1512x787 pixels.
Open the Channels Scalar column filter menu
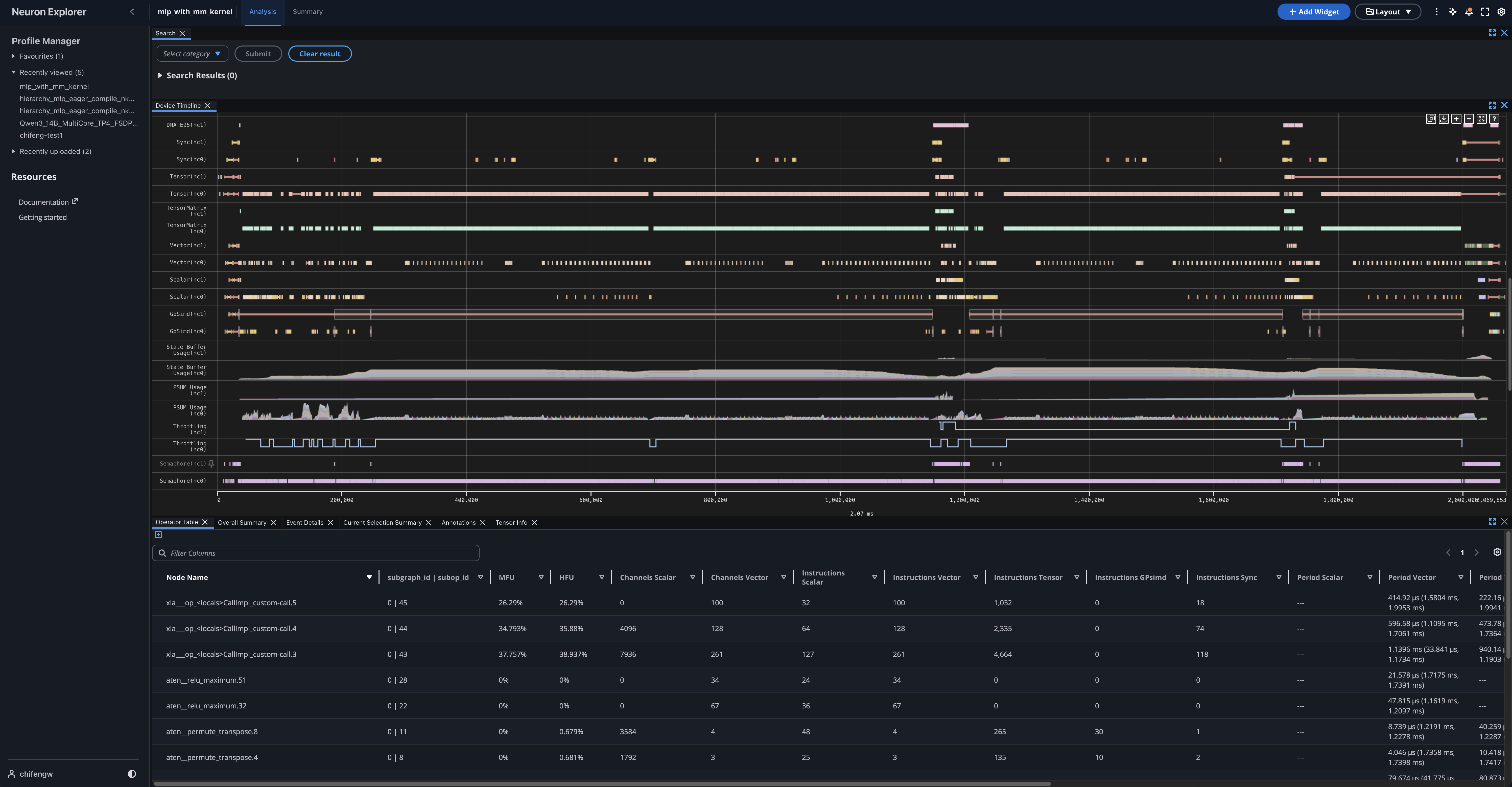(693, 577)
